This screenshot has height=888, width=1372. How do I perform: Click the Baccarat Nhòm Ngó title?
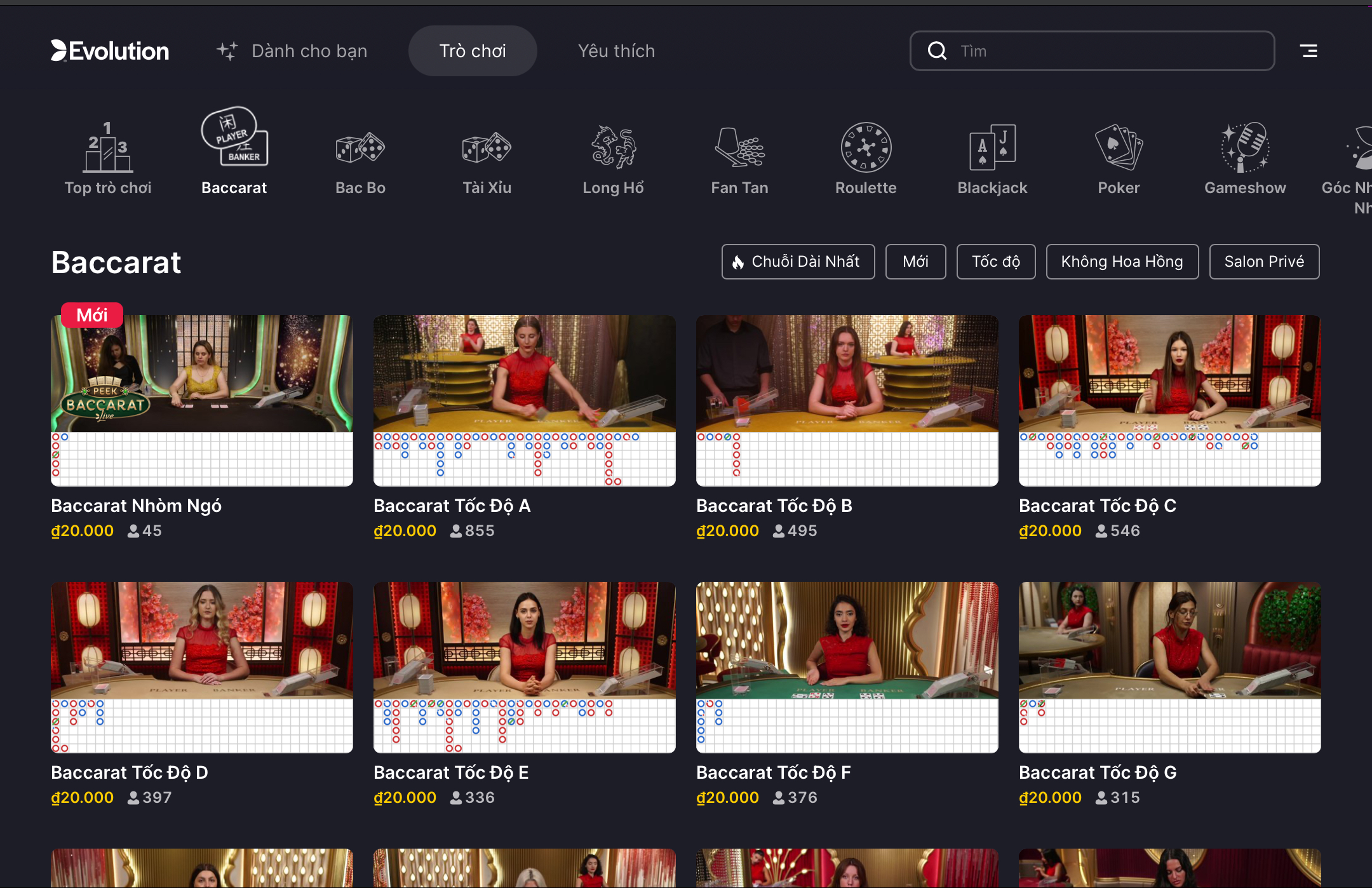137,506
